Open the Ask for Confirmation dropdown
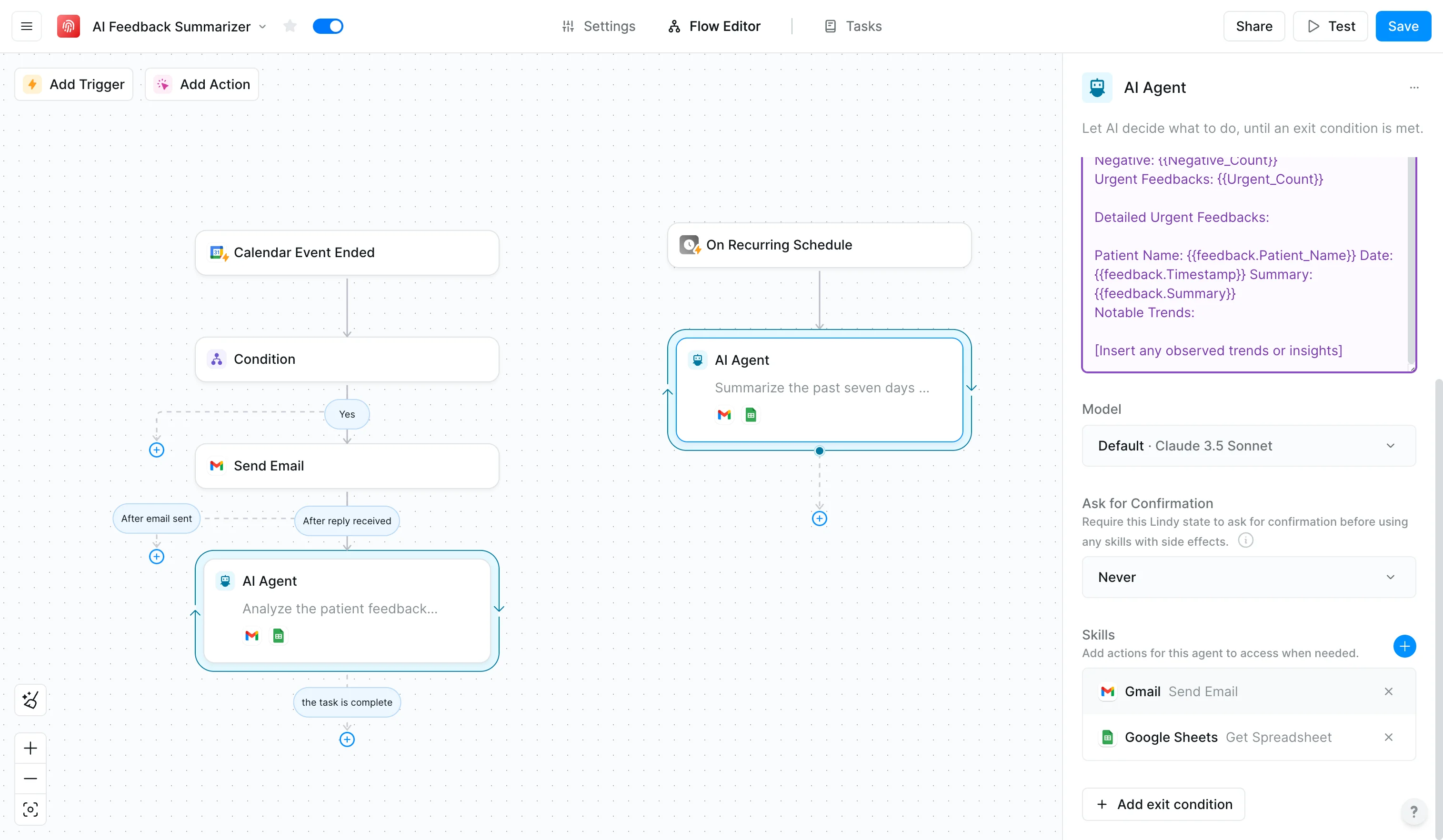The height and width of the screenshot is (840, 1443). click(1248, 577)
